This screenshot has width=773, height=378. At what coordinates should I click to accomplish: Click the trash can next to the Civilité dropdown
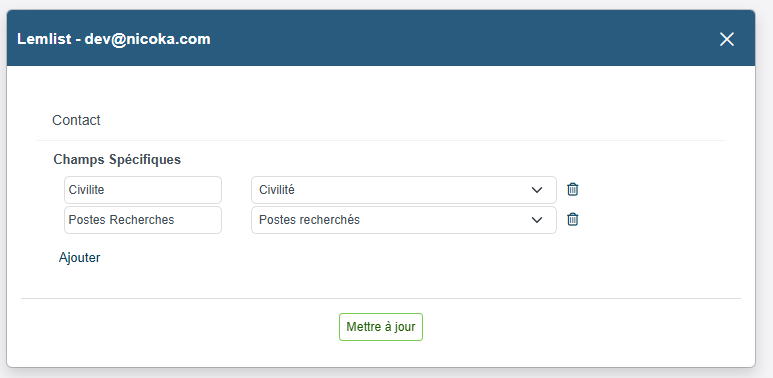(x=572, y=189)
